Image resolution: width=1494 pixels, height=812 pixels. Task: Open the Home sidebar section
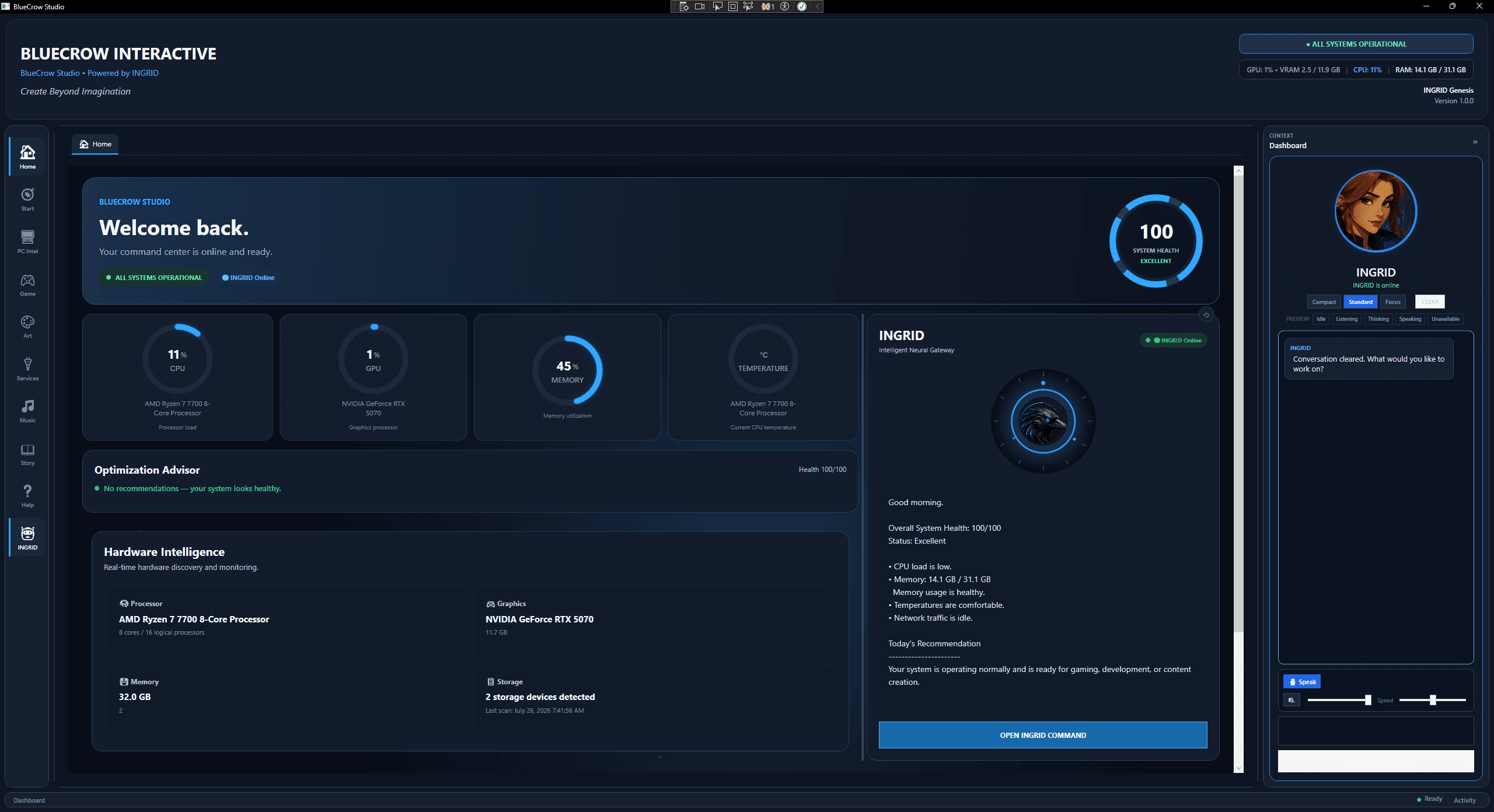(27, 157)
